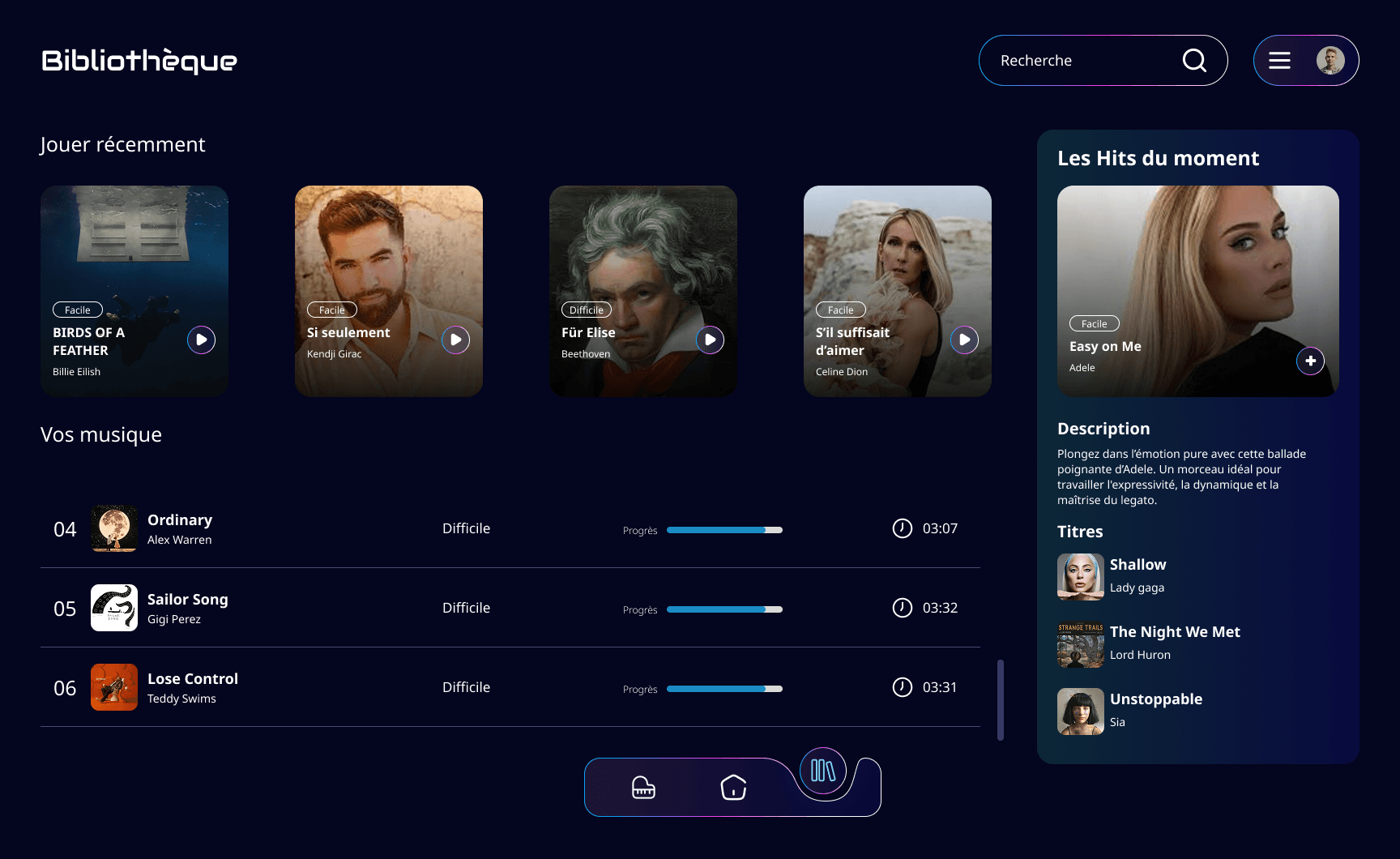Click Difficile tag on Für Elise
Image resolution: width=1400 pixels, height=859 pixels.
pos(587,310)
